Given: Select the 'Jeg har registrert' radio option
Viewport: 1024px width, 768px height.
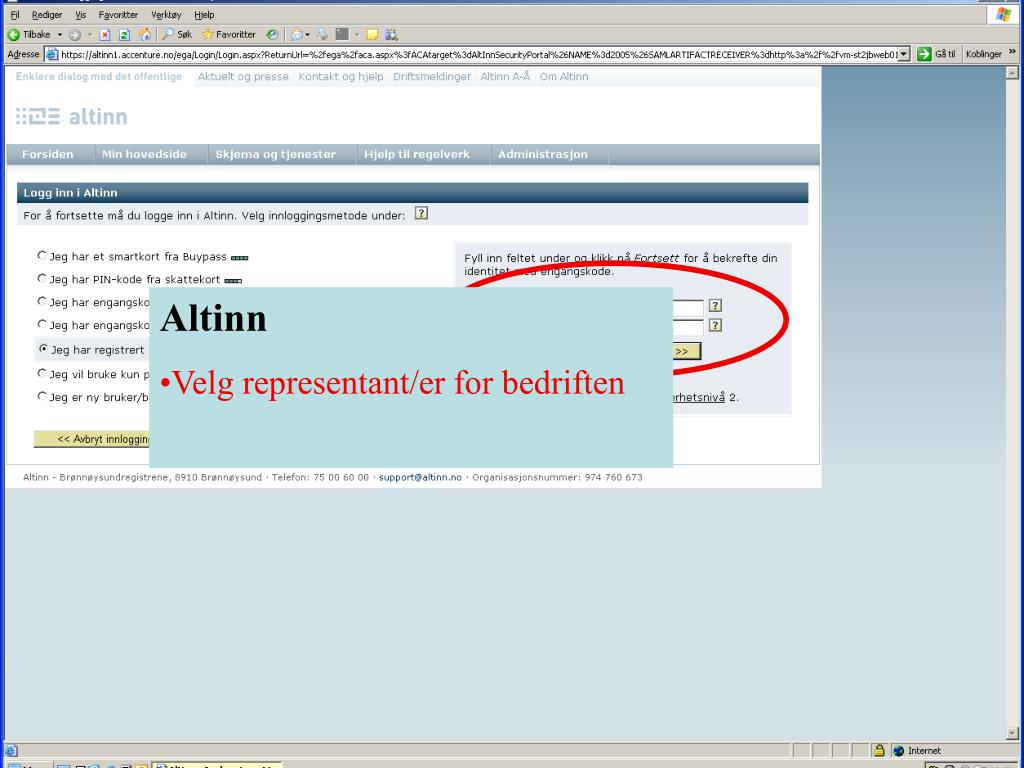Looking at the screenshot, I should (43, 349).
